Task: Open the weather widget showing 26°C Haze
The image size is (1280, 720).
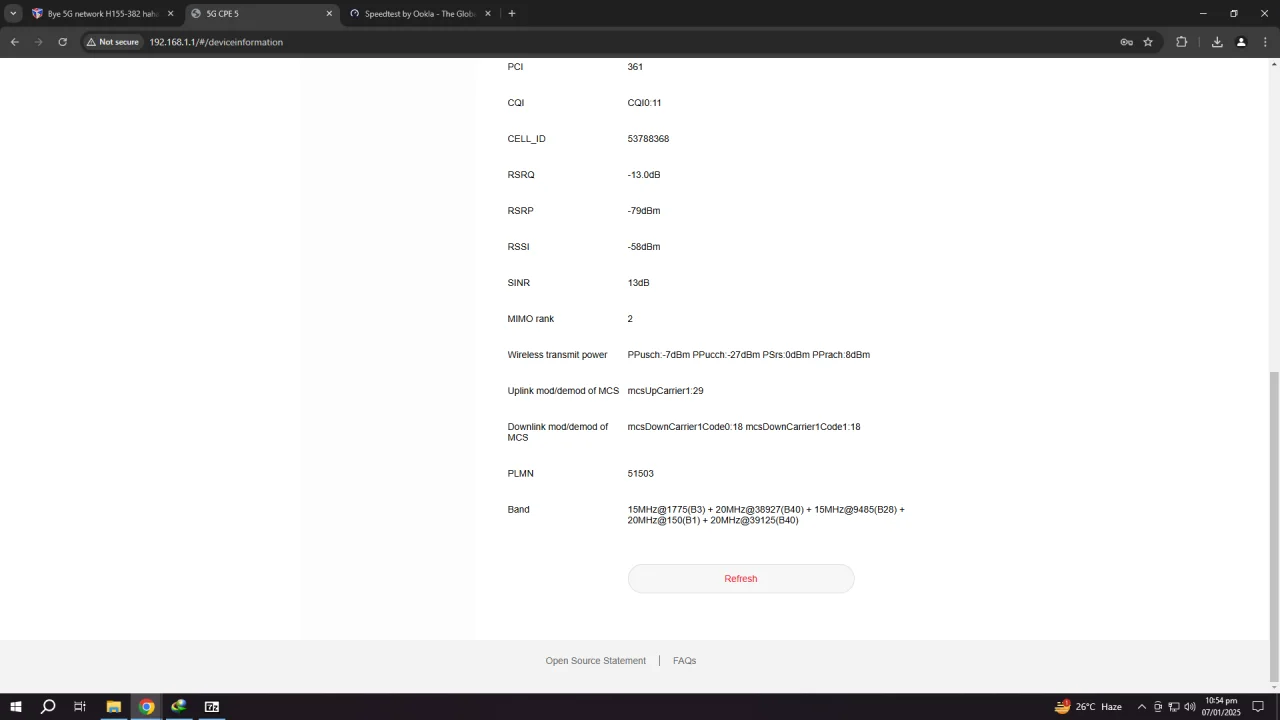Action: pos(1088,707)
